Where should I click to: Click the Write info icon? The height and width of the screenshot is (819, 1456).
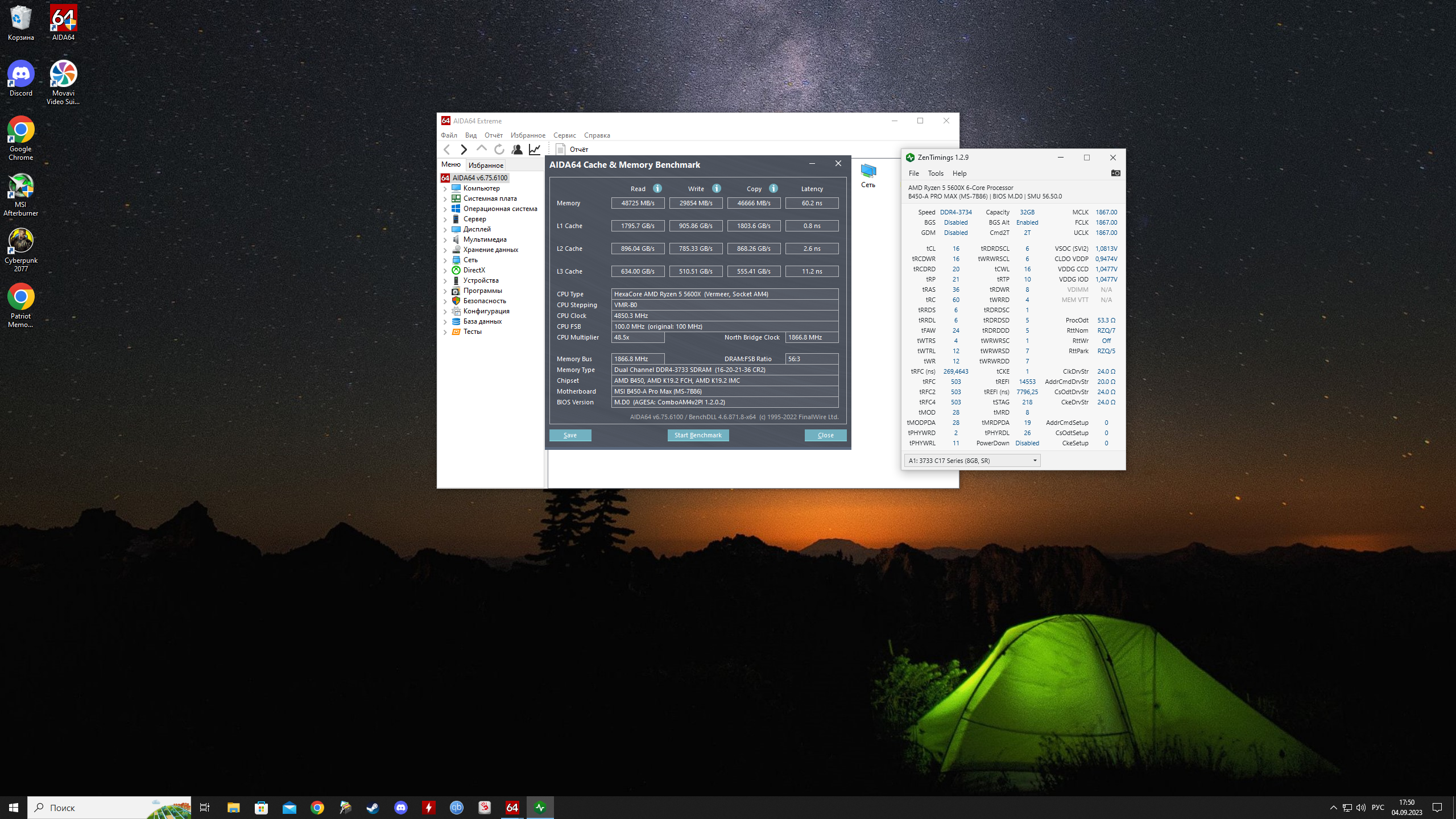(x=717, y=188)
